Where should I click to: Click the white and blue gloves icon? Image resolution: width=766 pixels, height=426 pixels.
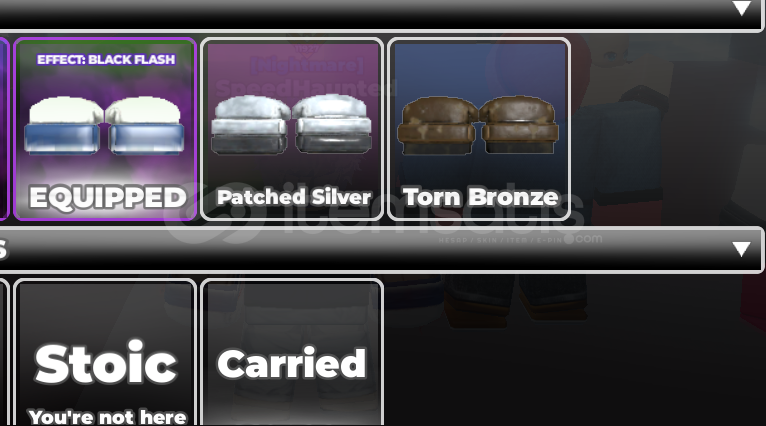pos(106,126)
